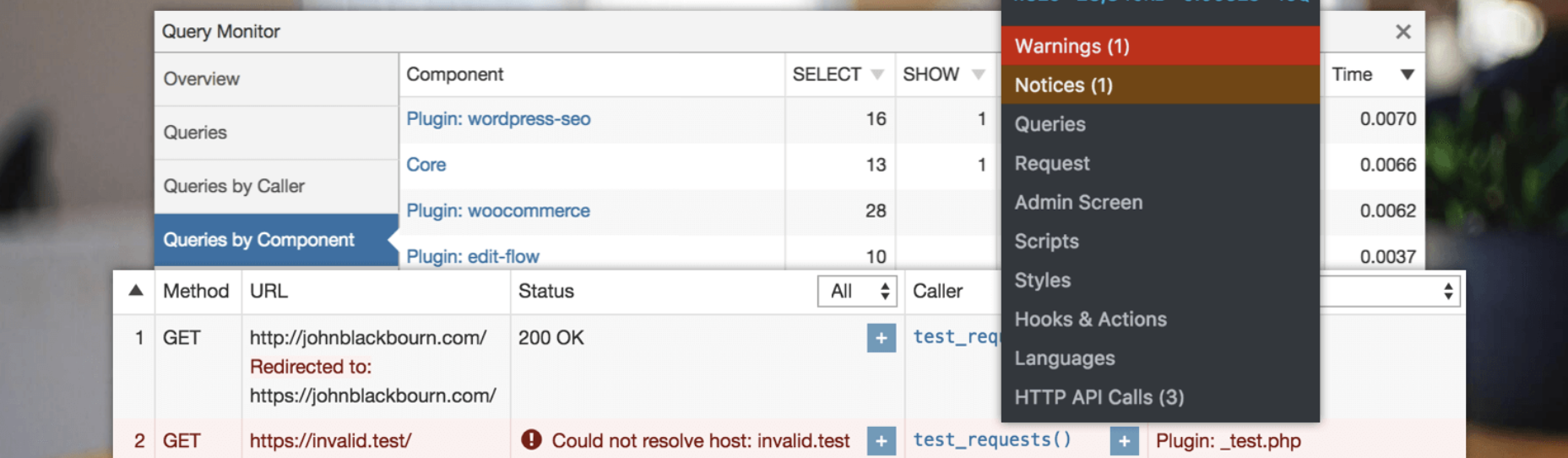
Task: Expand details for the invalid.test error row
Action: tap(881, 441)
